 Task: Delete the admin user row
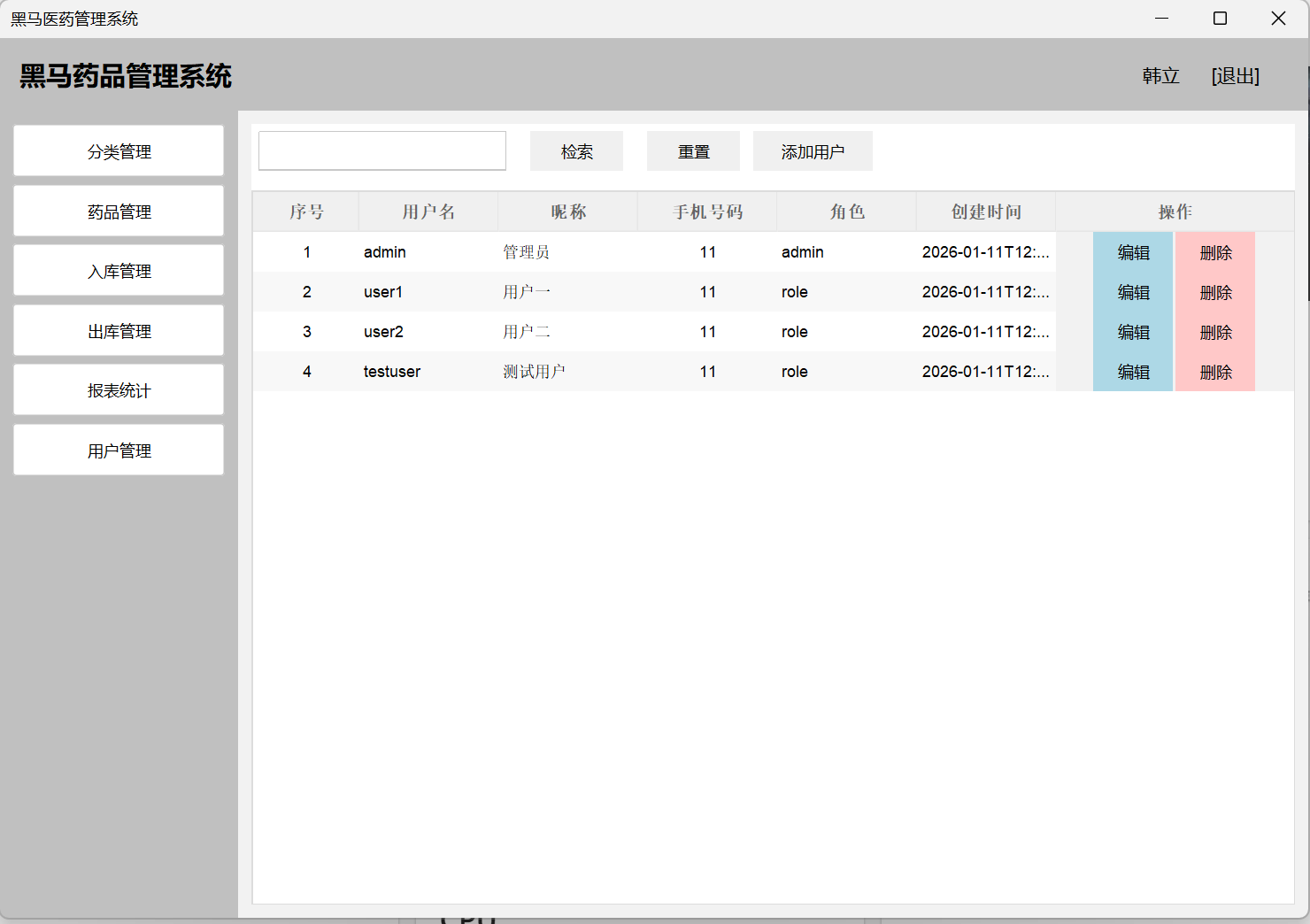[x=1214, y=252]
